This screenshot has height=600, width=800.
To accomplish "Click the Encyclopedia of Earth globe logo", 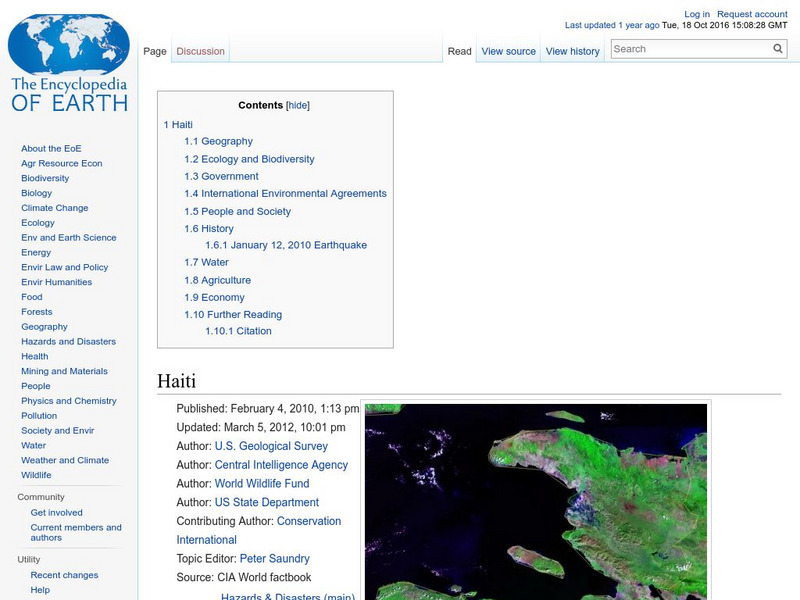I will (69, 60).
